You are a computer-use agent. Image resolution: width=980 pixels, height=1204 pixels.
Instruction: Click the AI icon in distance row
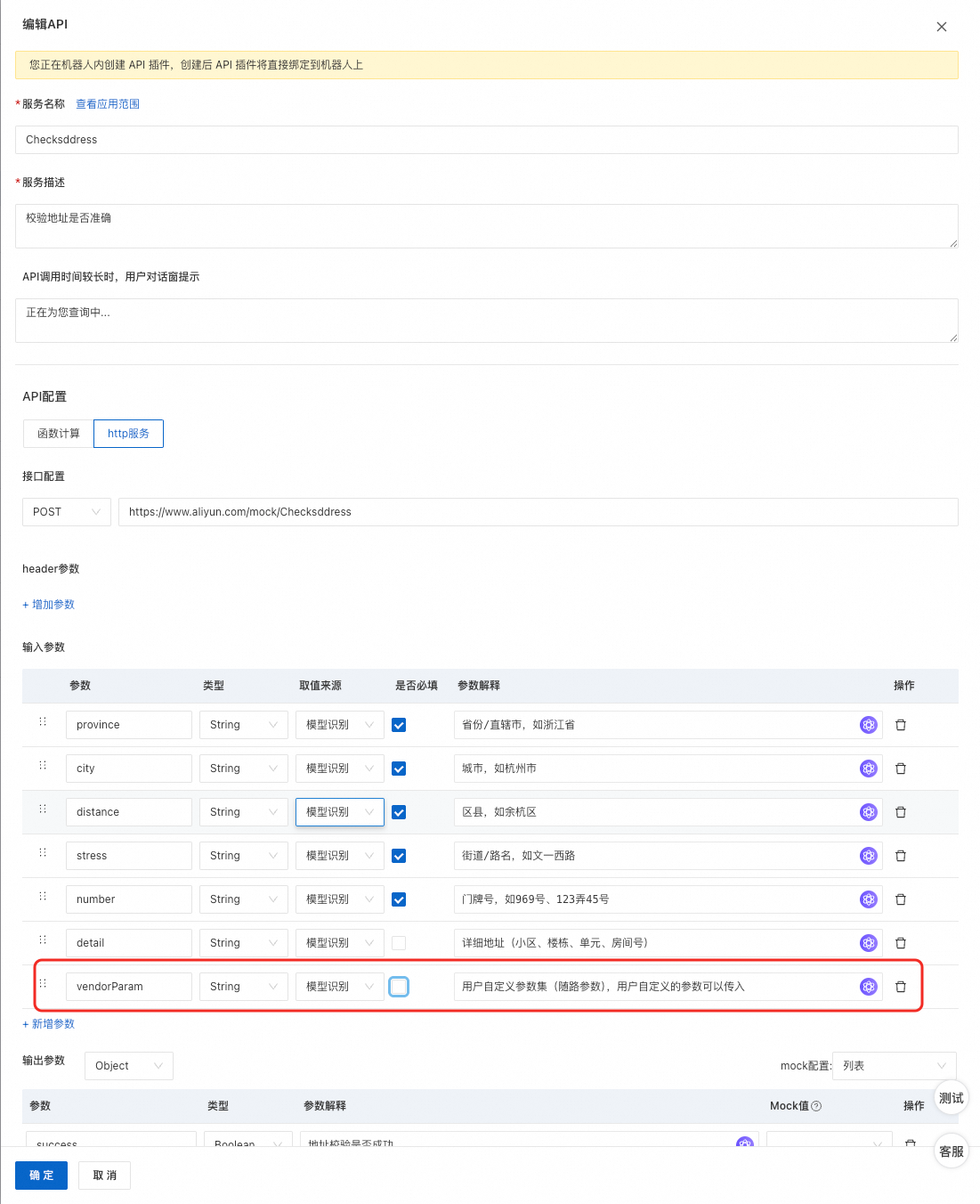tap(869, 812)
